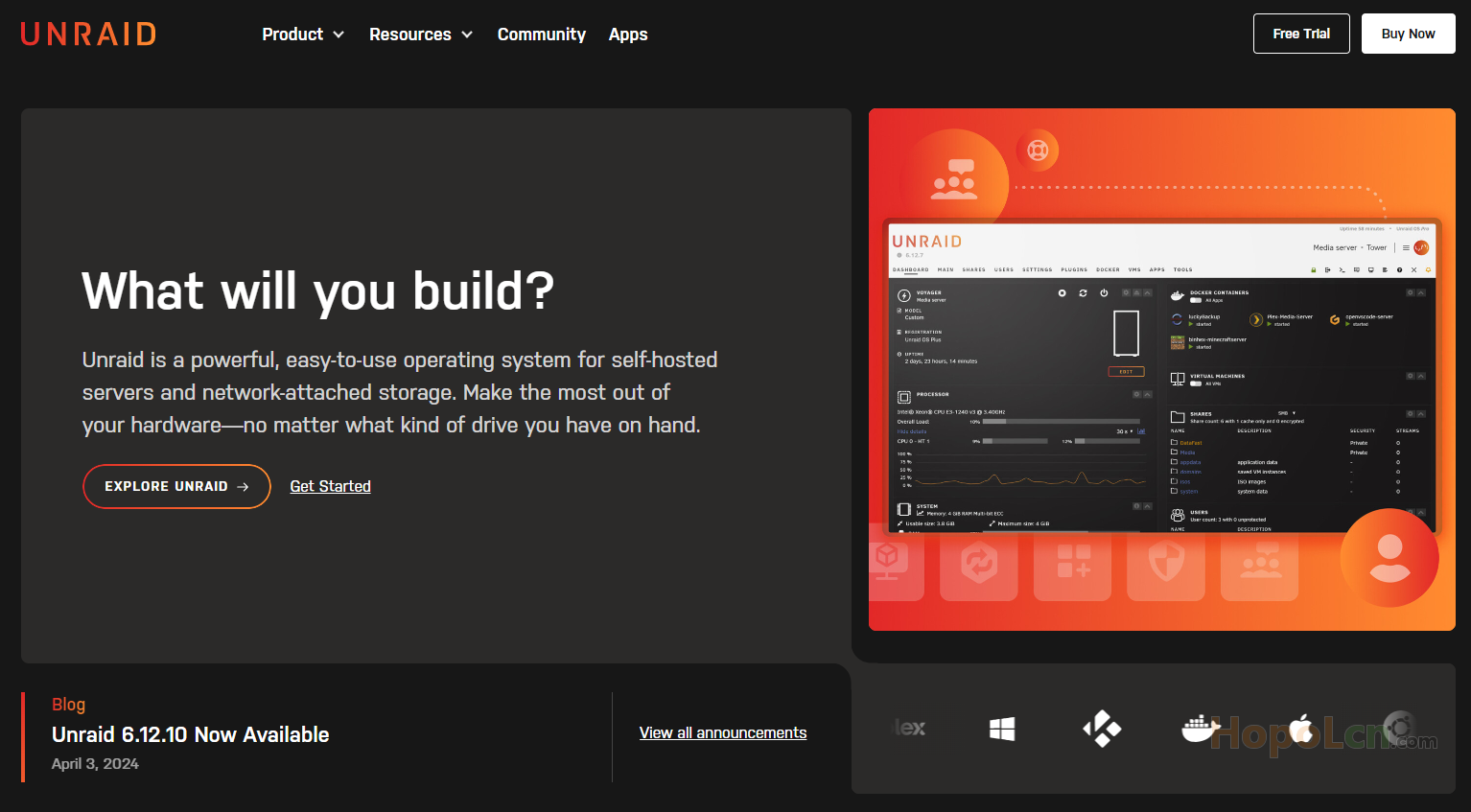Click the binhex-minecraftserver container icon
This screenshot has width=1471, height=812.
[x=1178, y=342]
